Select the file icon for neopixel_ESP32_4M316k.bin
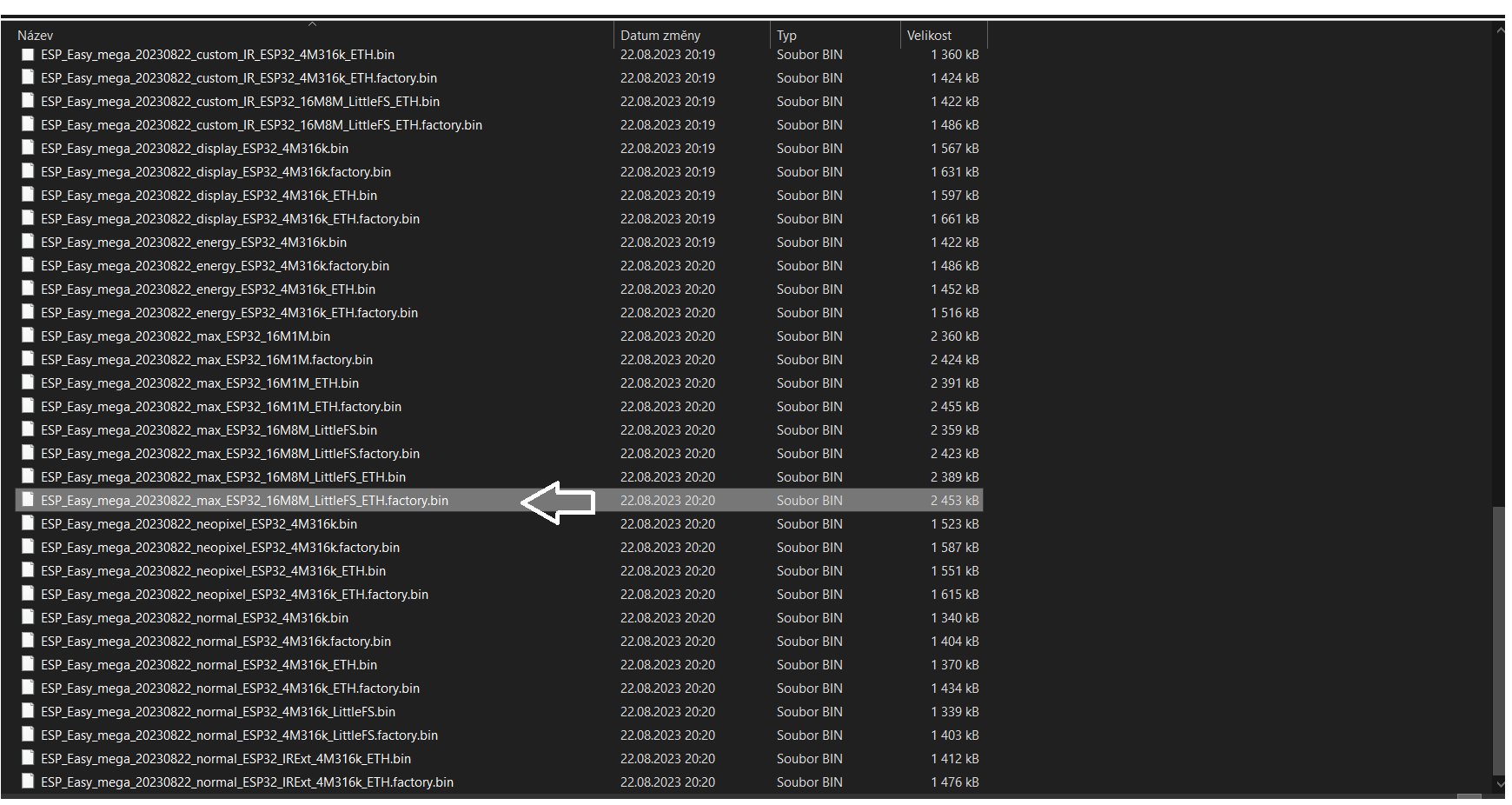 click(28, 524)
